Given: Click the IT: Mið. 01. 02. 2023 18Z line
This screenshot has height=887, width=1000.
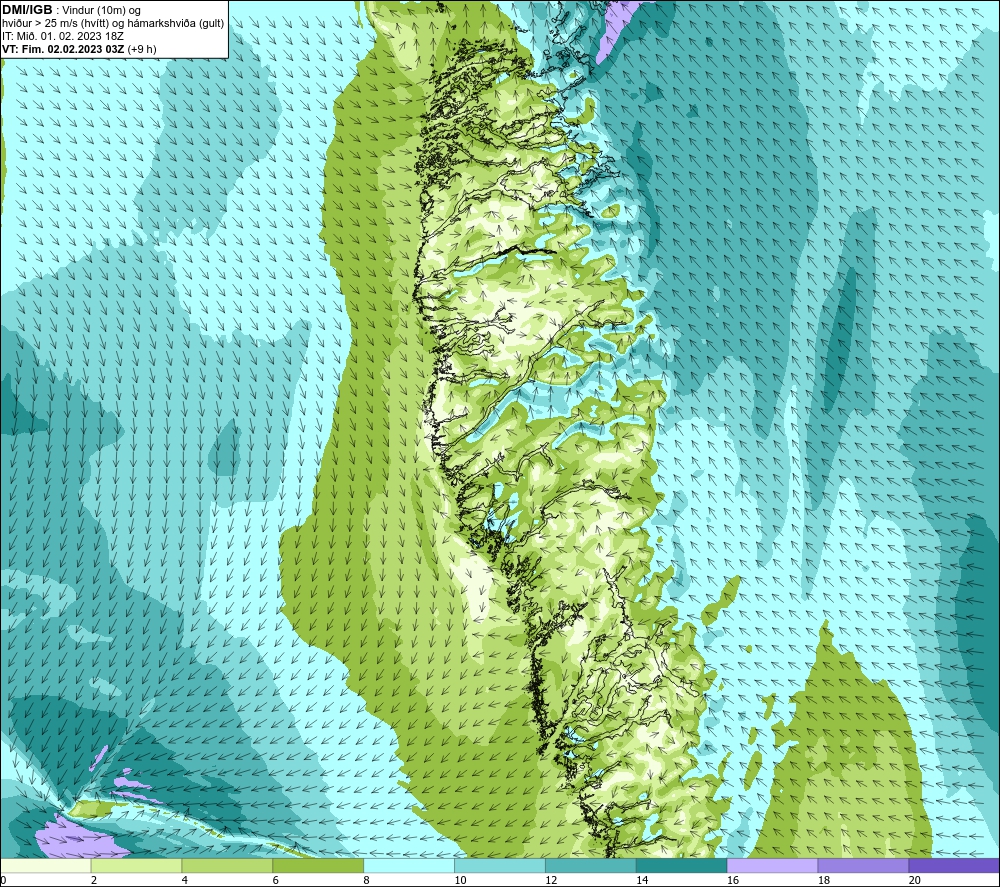Looking at the screenshot, I should pyautogui.click(x=62, y=36).
